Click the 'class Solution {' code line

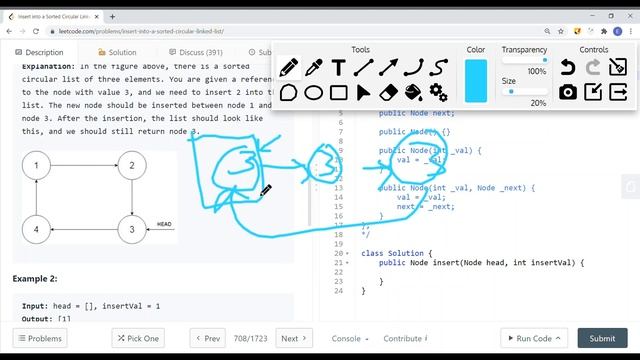click(397, 253)
